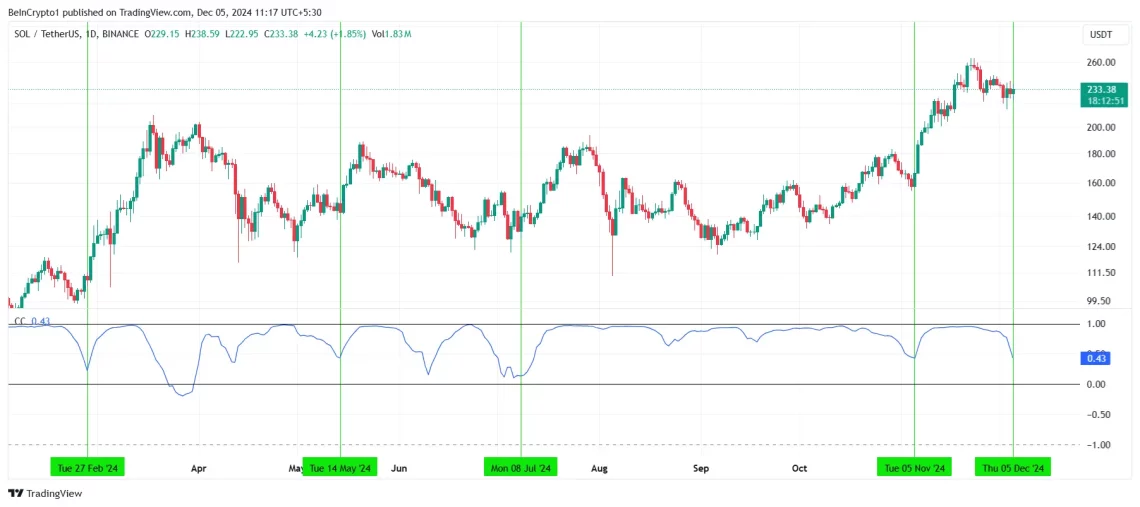Viewport: 1140px width, 507px height.
Task: Click the BeInCrypto1 published on TradingView caption
Action: pos(164,12)
